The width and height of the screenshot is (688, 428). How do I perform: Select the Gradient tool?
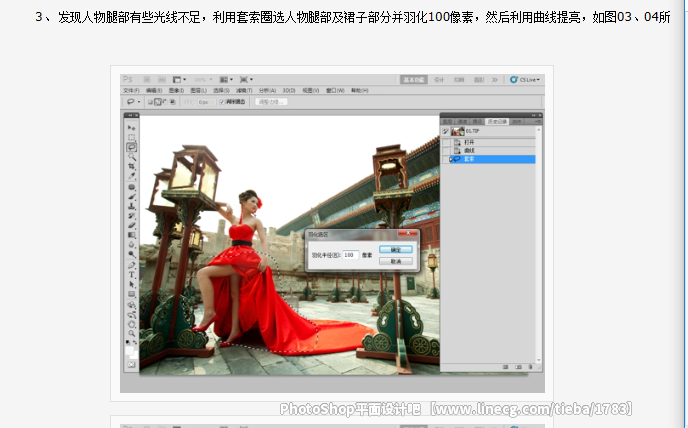(x=131, y=235)
